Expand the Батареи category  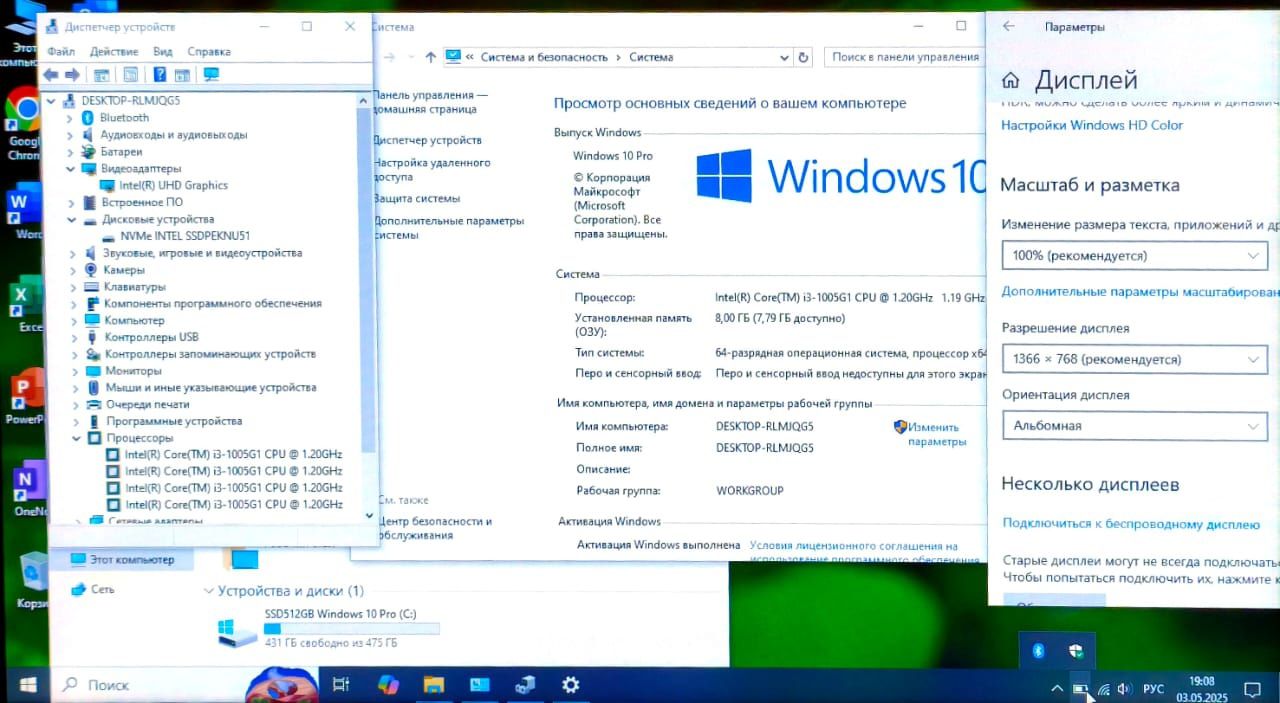click(x=72, y=152)
